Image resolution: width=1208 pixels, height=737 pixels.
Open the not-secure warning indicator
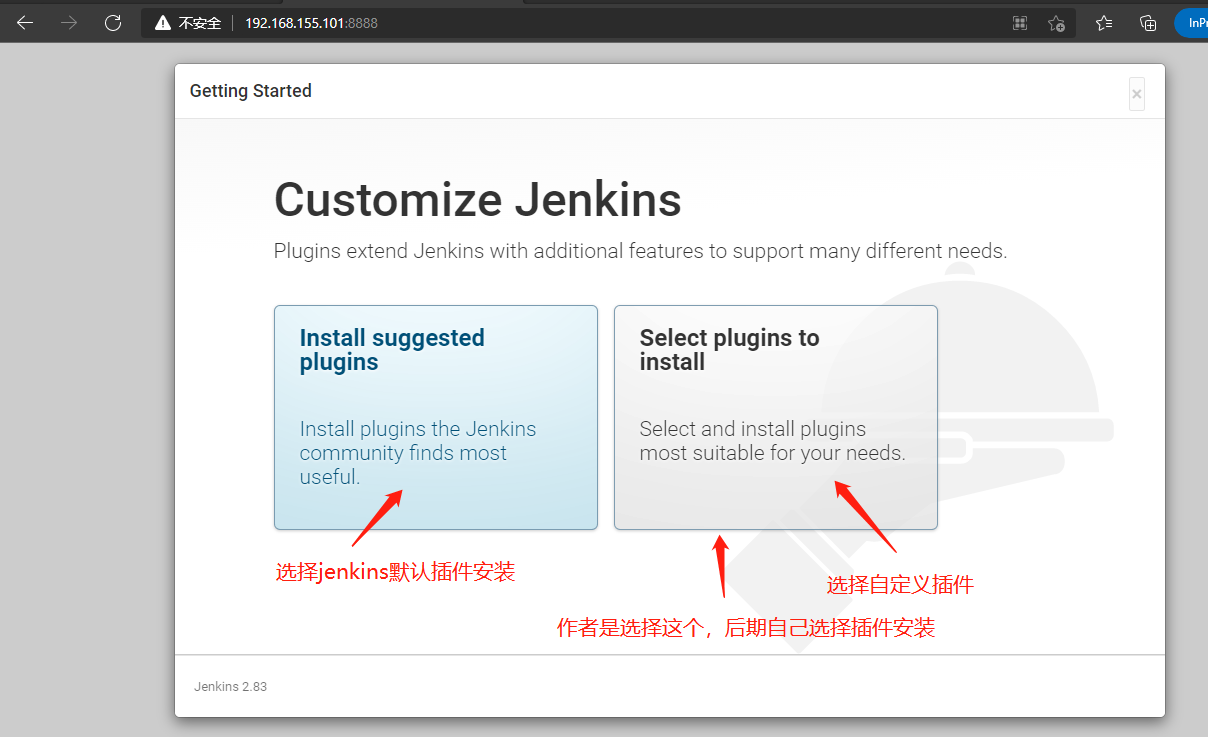point(188,22)
